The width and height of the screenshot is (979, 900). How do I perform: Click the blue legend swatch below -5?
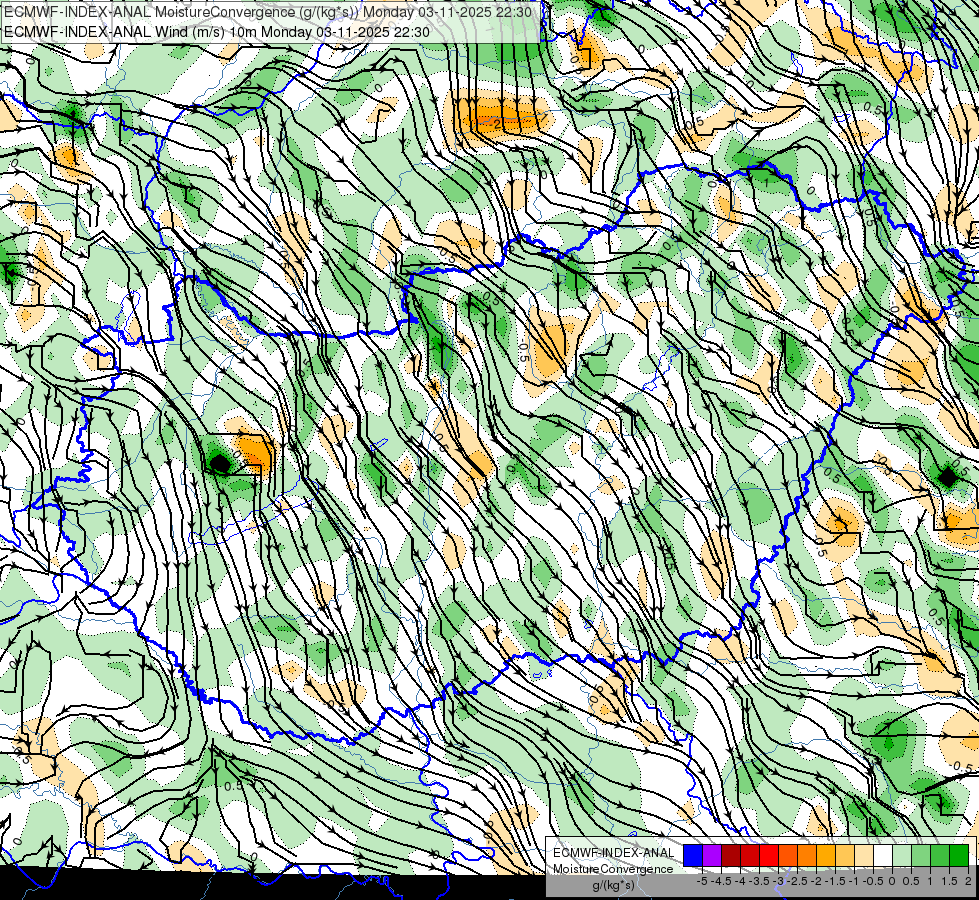pos(692,856)
